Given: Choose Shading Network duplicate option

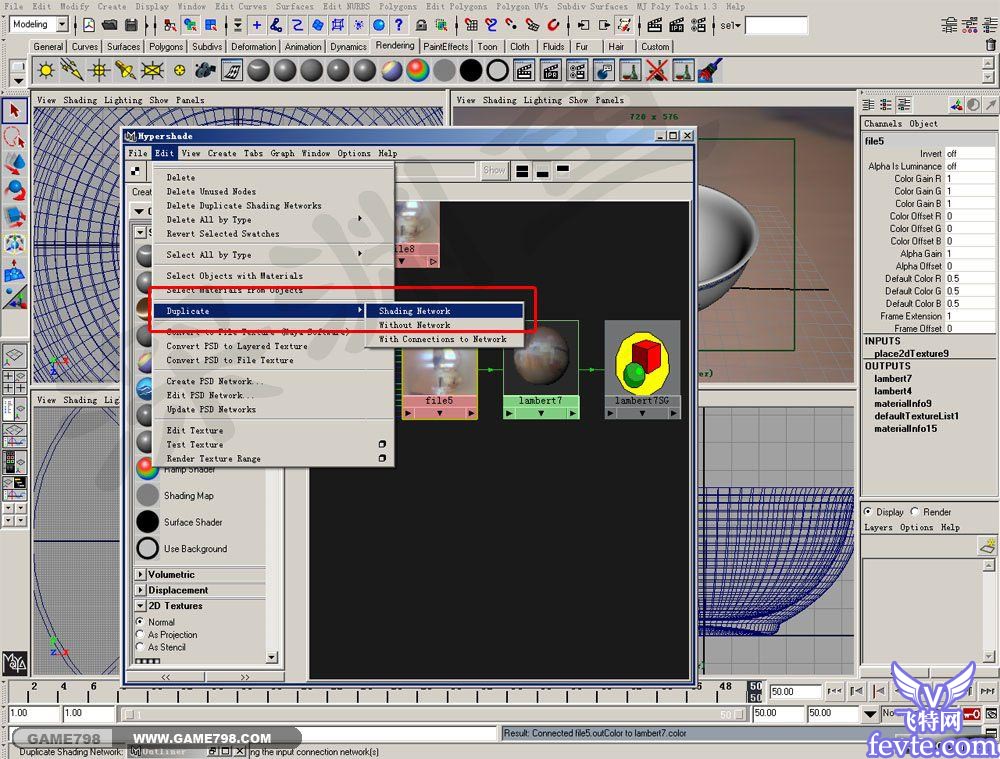Looking at the screenshot, I should click(x=445, y=311).
